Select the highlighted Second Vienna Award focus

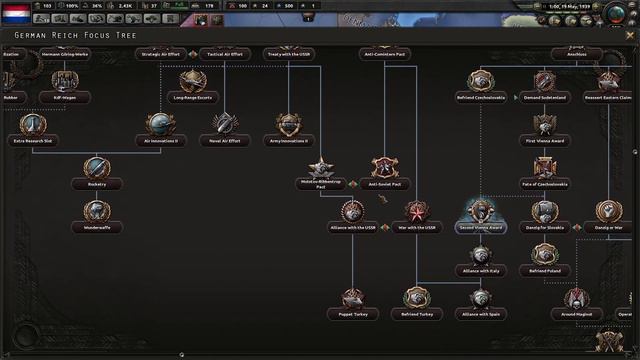pyautogui.click(x=481, y=216)
